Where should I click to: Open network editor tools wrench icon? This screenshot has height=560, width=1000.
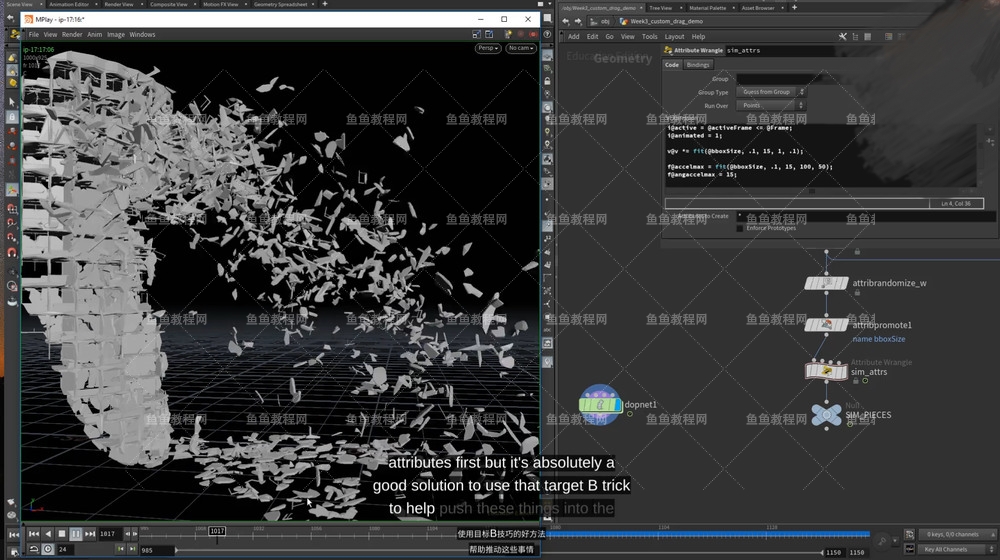[842, 36]
